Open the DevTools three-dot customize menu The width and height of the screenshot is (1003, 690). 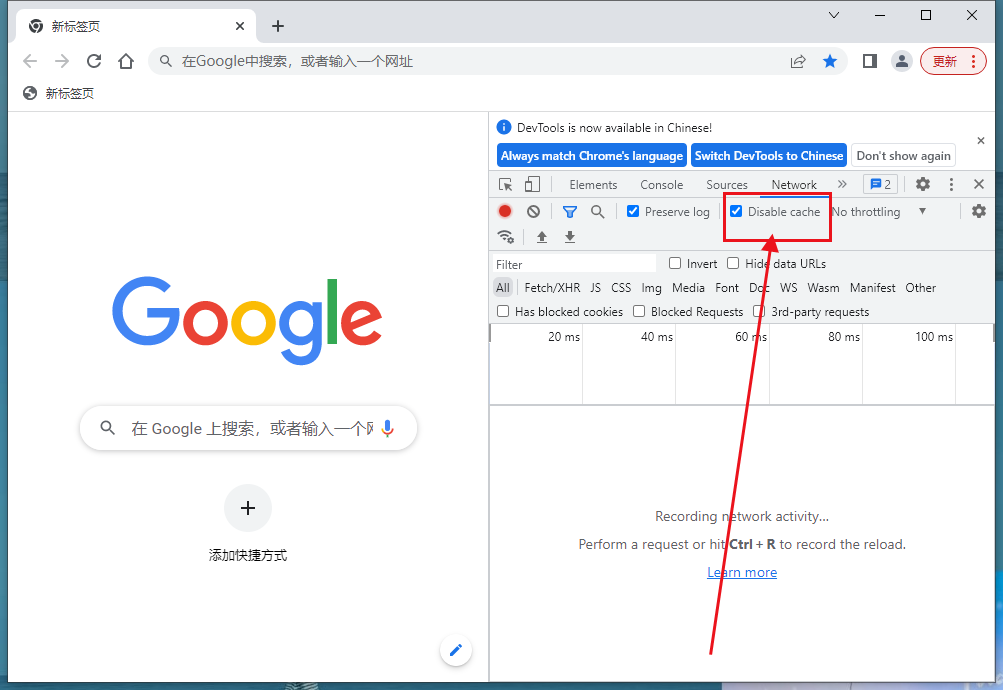pos(951,185)
